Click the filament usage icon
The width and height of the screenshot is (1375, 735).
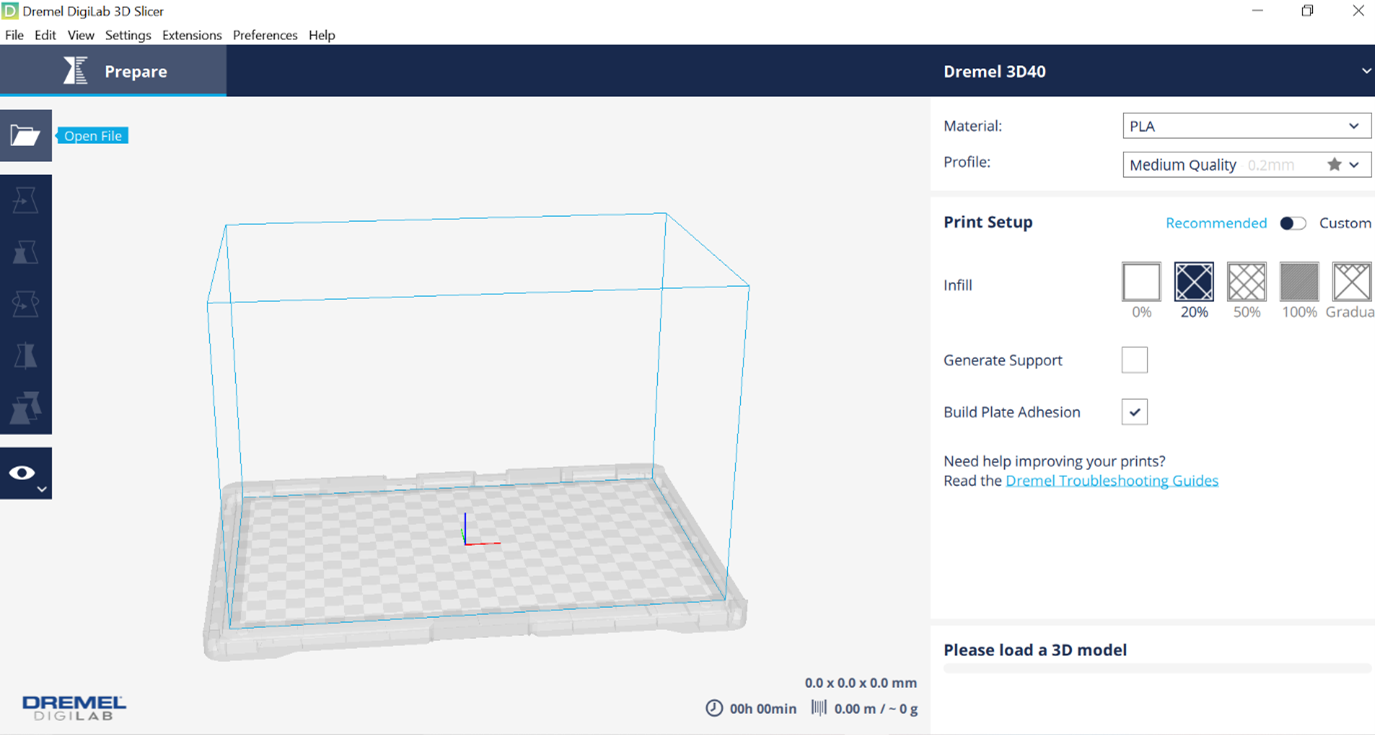819,708
